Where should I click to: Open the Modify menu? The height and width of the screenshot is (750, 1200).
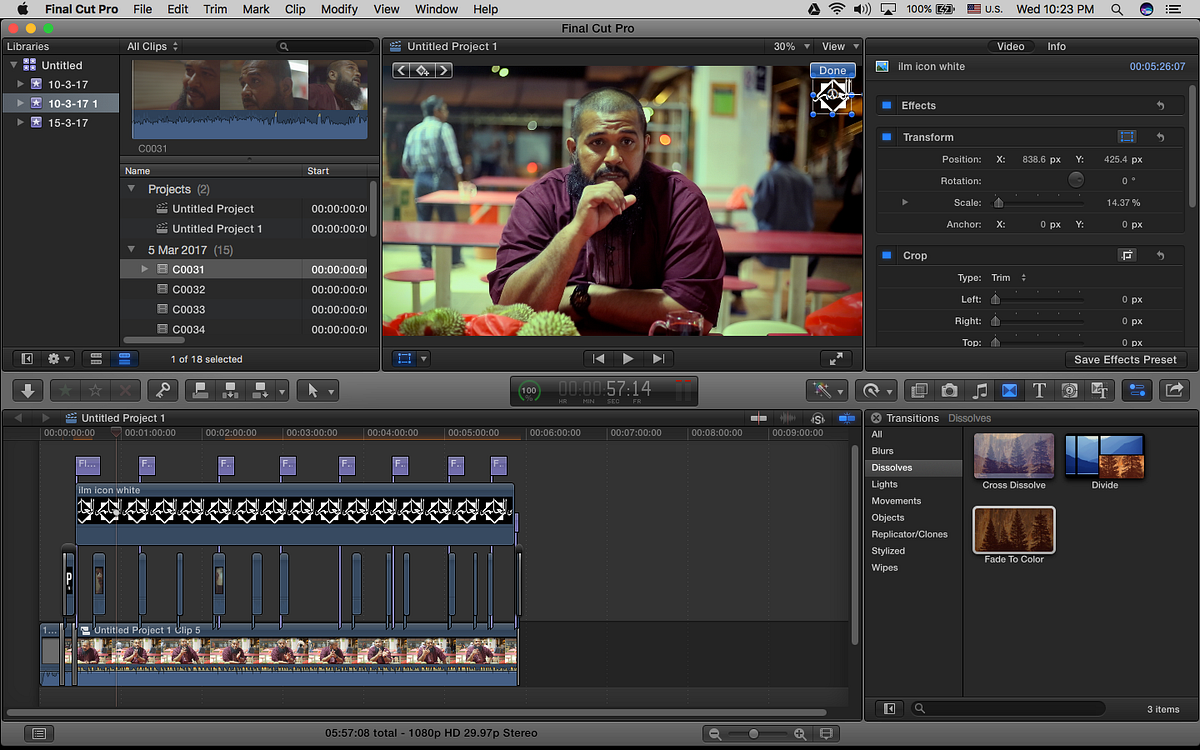pos(340,9)
